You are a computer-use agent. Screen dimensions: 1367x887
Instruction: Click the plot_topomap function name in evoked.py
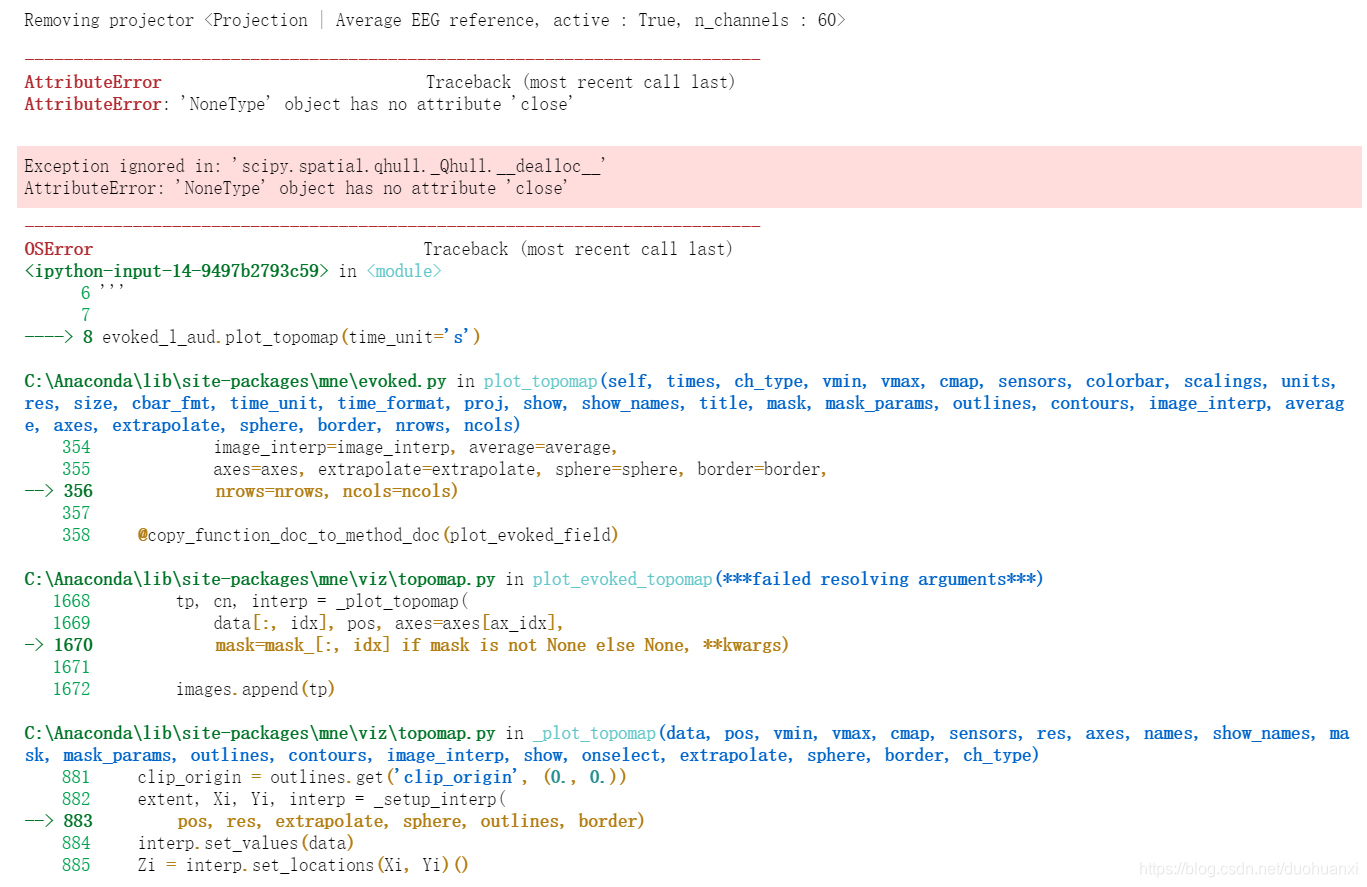coord(541,381)
